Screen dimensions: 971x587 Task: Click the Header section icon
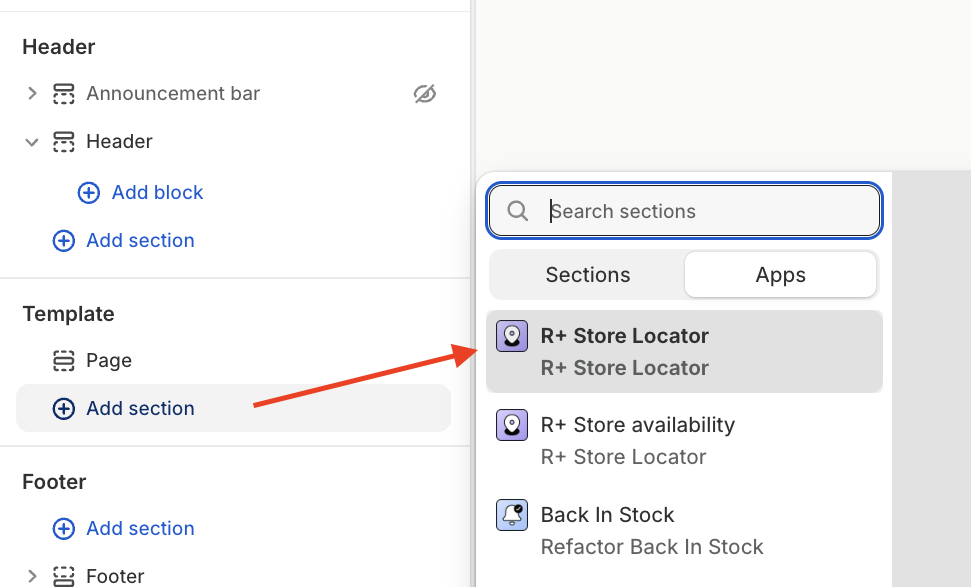[x=64, y=142]
